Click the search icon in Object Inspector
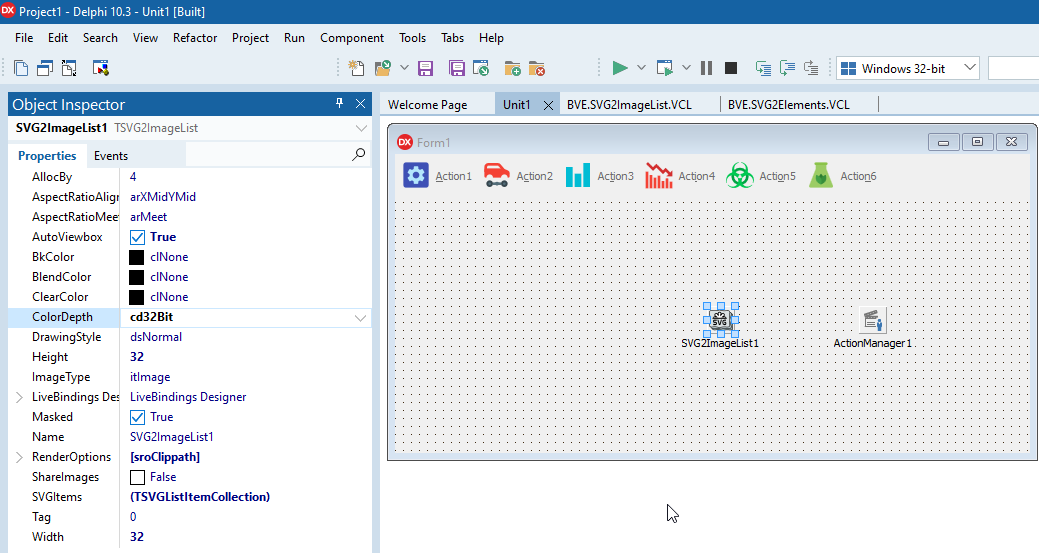This screenshot has width=1039, height=553. [359, 155]
